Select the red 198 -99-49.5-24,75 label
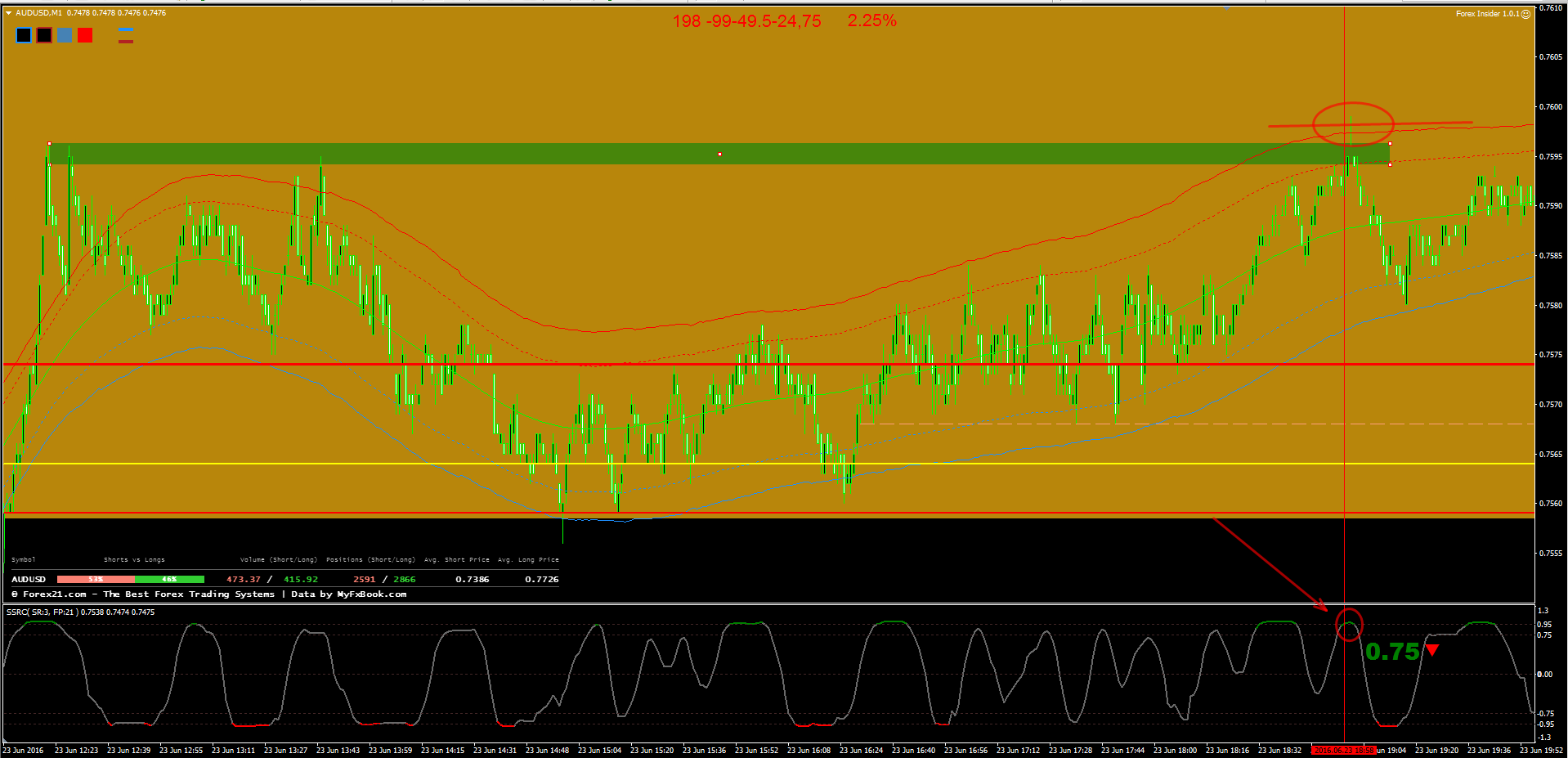Screen dimensions: 1568x758 point(746,21)
